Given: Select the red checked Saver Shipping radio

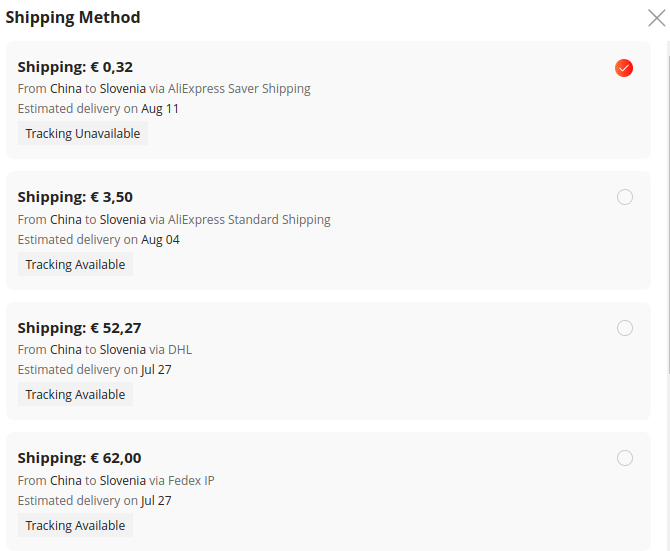Looking at the screenshot, I should point(624,68).
